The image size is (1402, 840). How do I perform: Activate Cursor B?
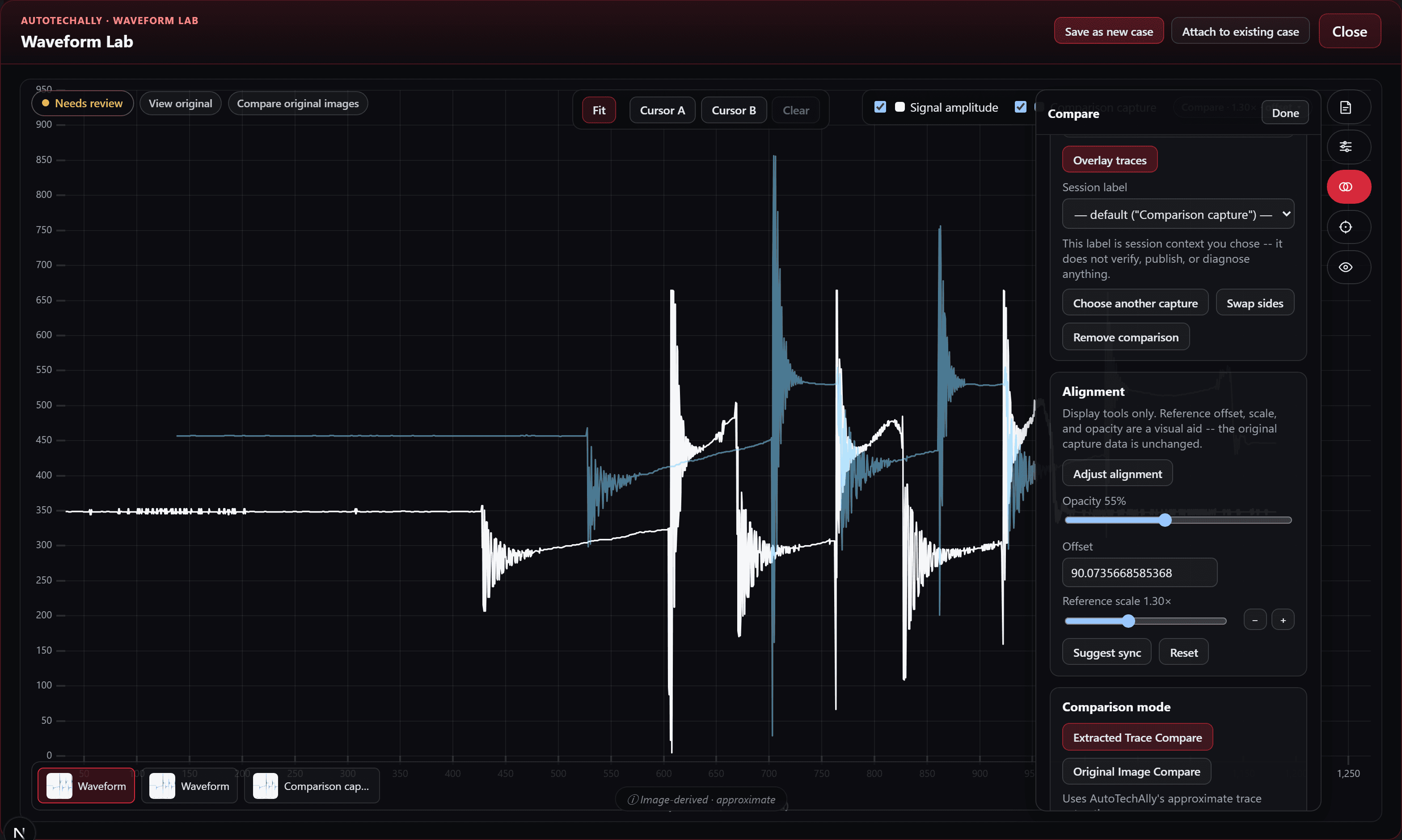(733, 110)
